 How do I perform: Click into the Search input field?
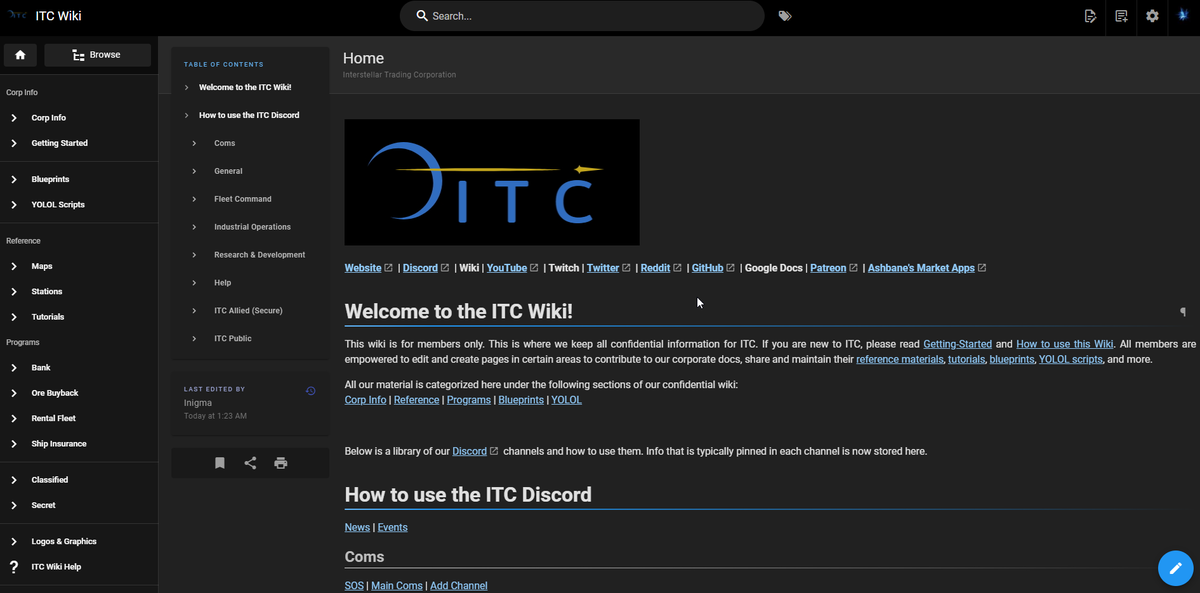[x=590, y=16]
